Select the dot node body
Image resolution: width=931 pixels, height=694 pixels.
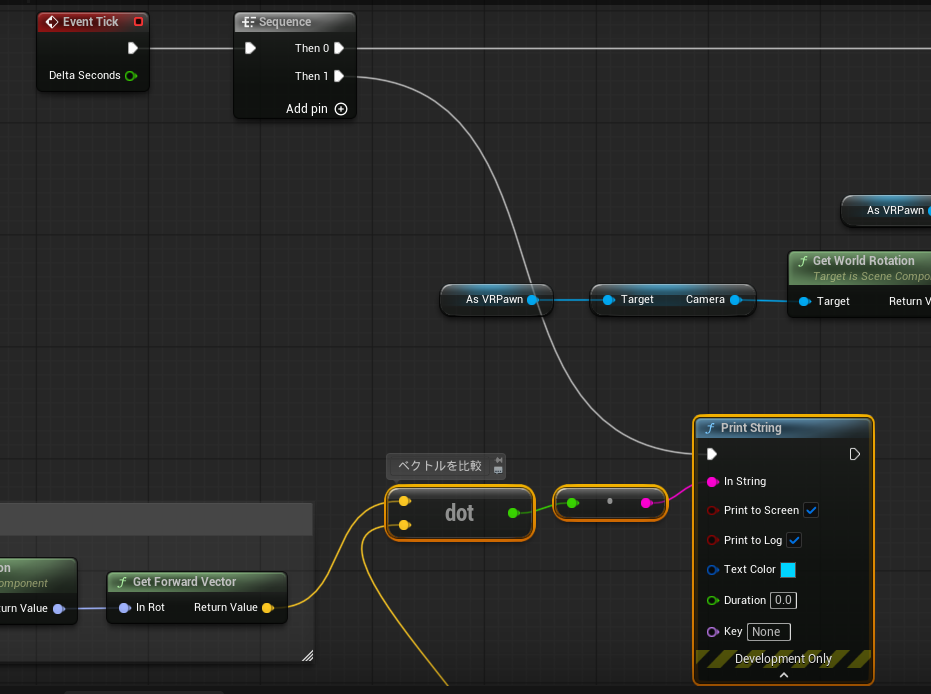[460, 513]
